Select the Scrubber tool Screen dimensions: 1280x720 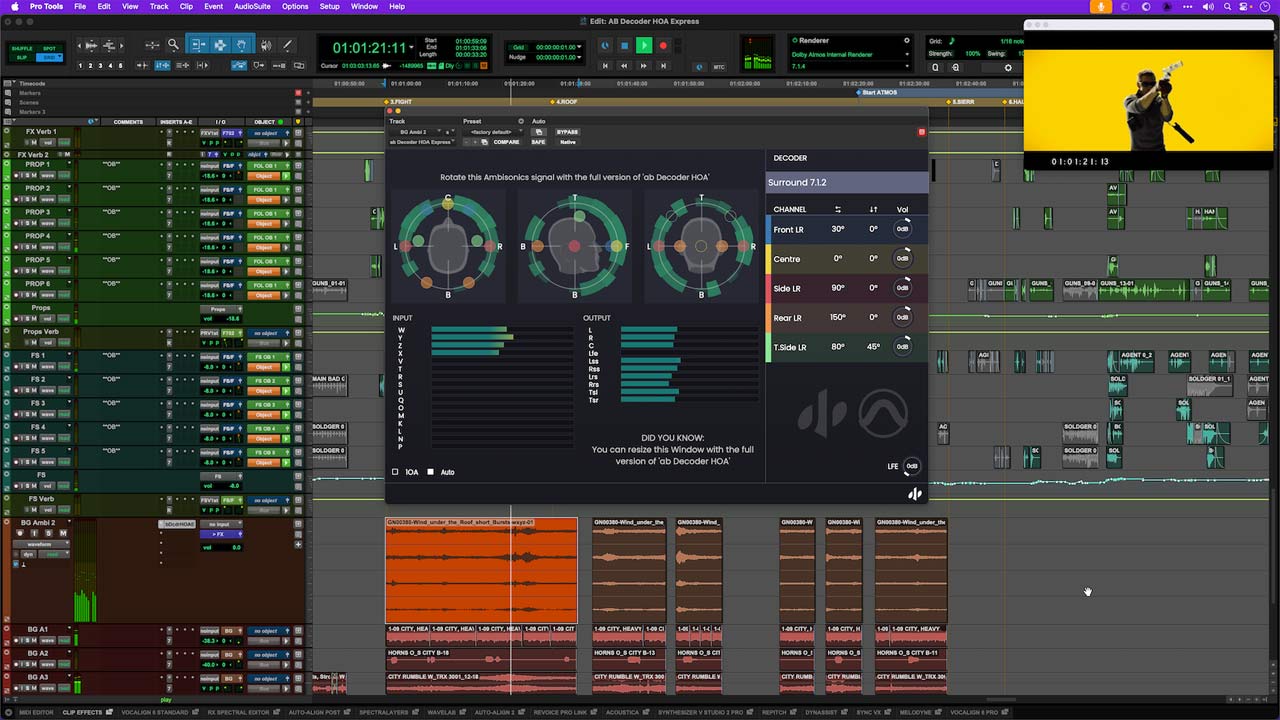(267, 43)
